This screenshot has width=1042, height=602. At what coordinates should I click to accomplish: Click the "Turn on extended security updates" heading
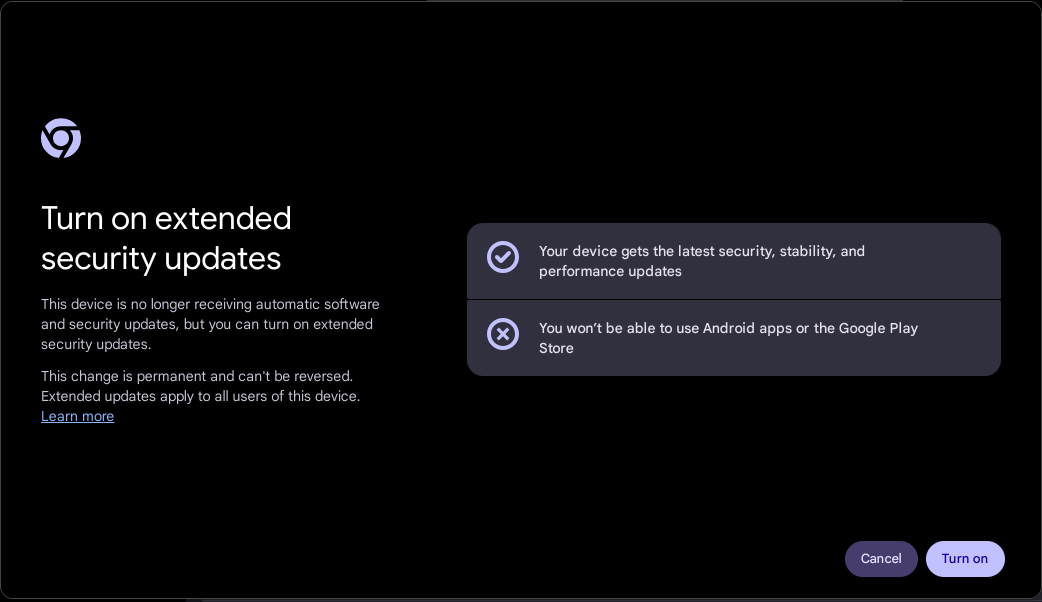point(166,238)
